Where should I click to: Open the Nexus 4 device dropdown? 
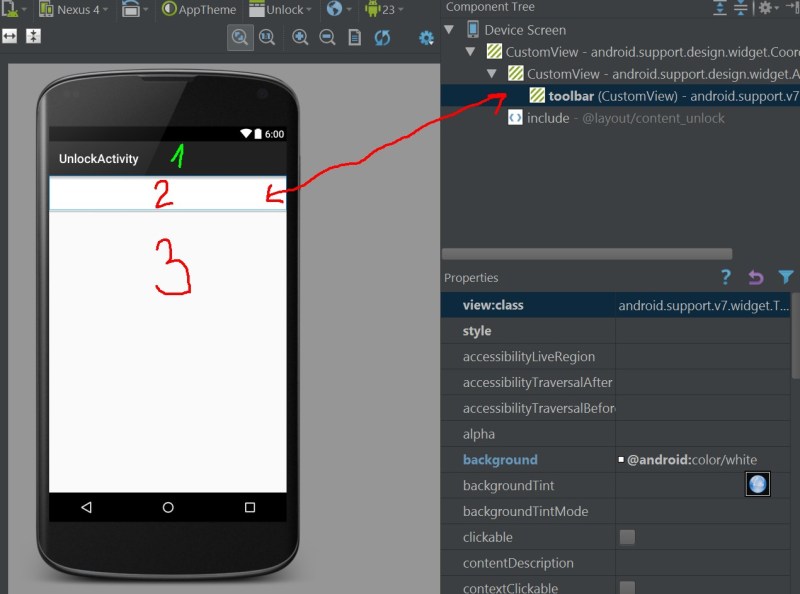[x=74, y=9]
